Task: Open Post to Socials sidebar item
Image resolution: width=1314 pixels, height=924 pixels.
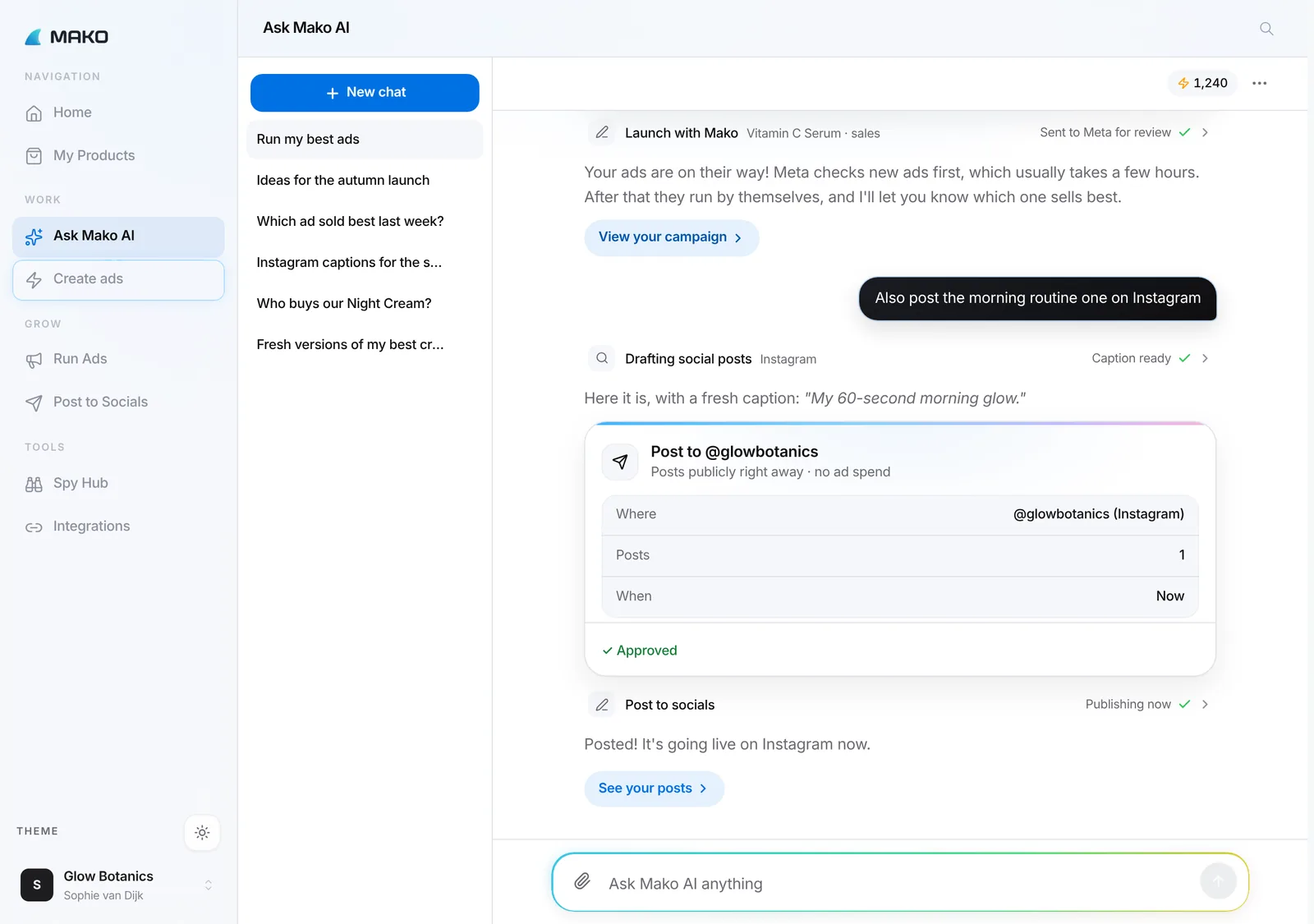Action: point(118,402)
